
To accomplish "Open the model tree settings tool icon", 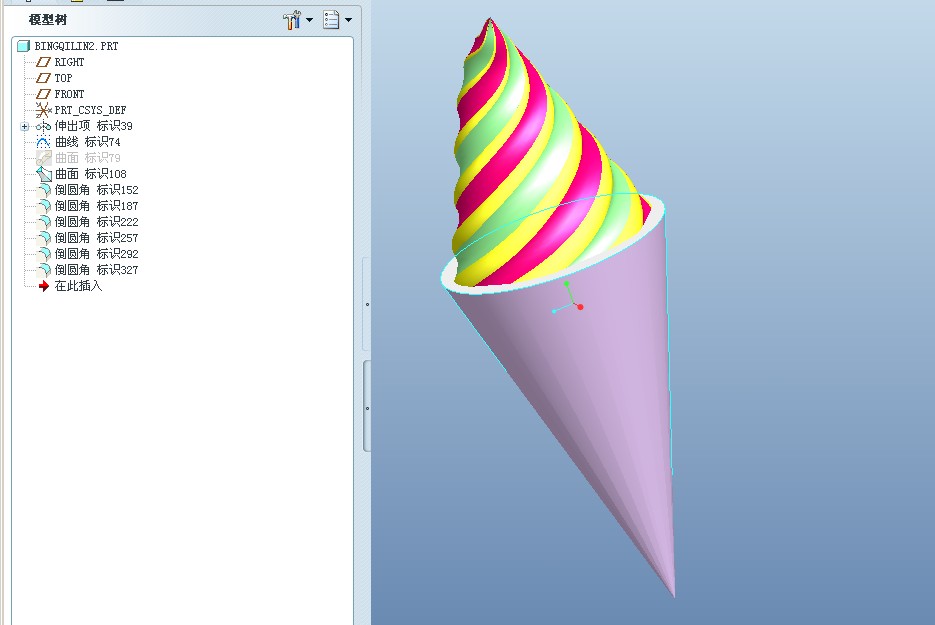I will coord(292,20).
